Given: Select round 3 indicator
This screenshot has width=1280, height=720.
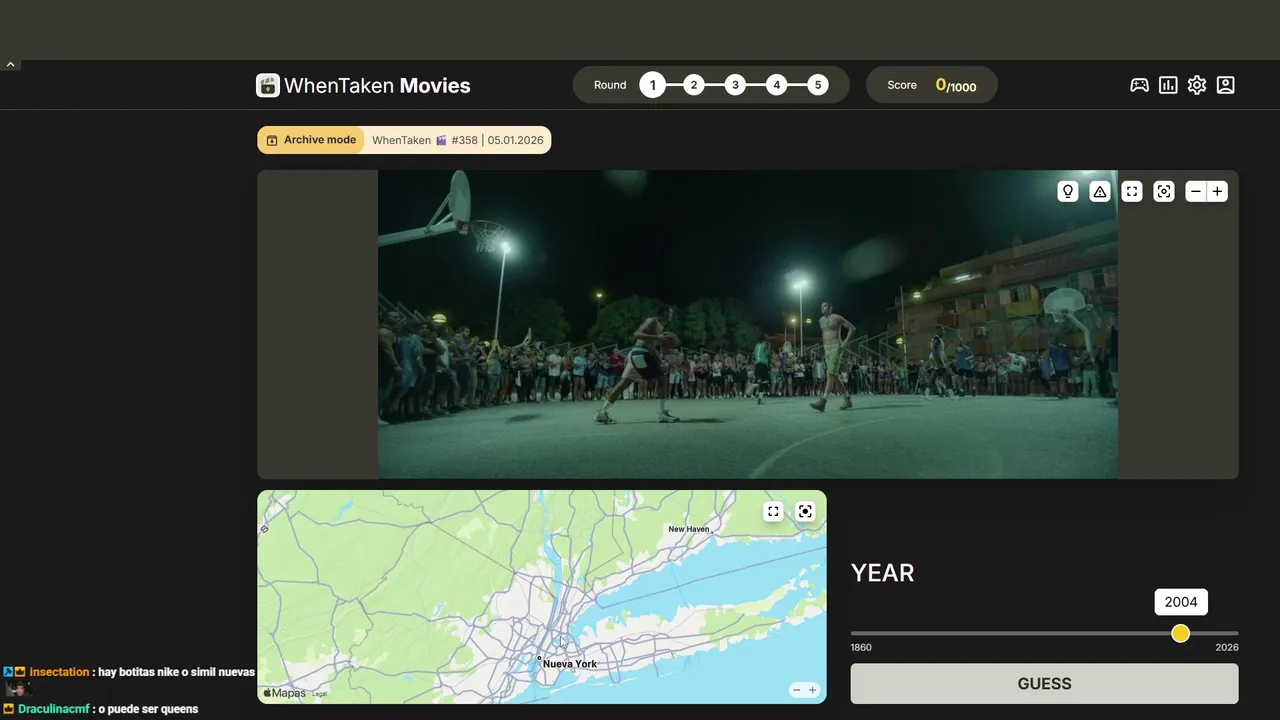Looking at the screenshot, I should point(735,85).
